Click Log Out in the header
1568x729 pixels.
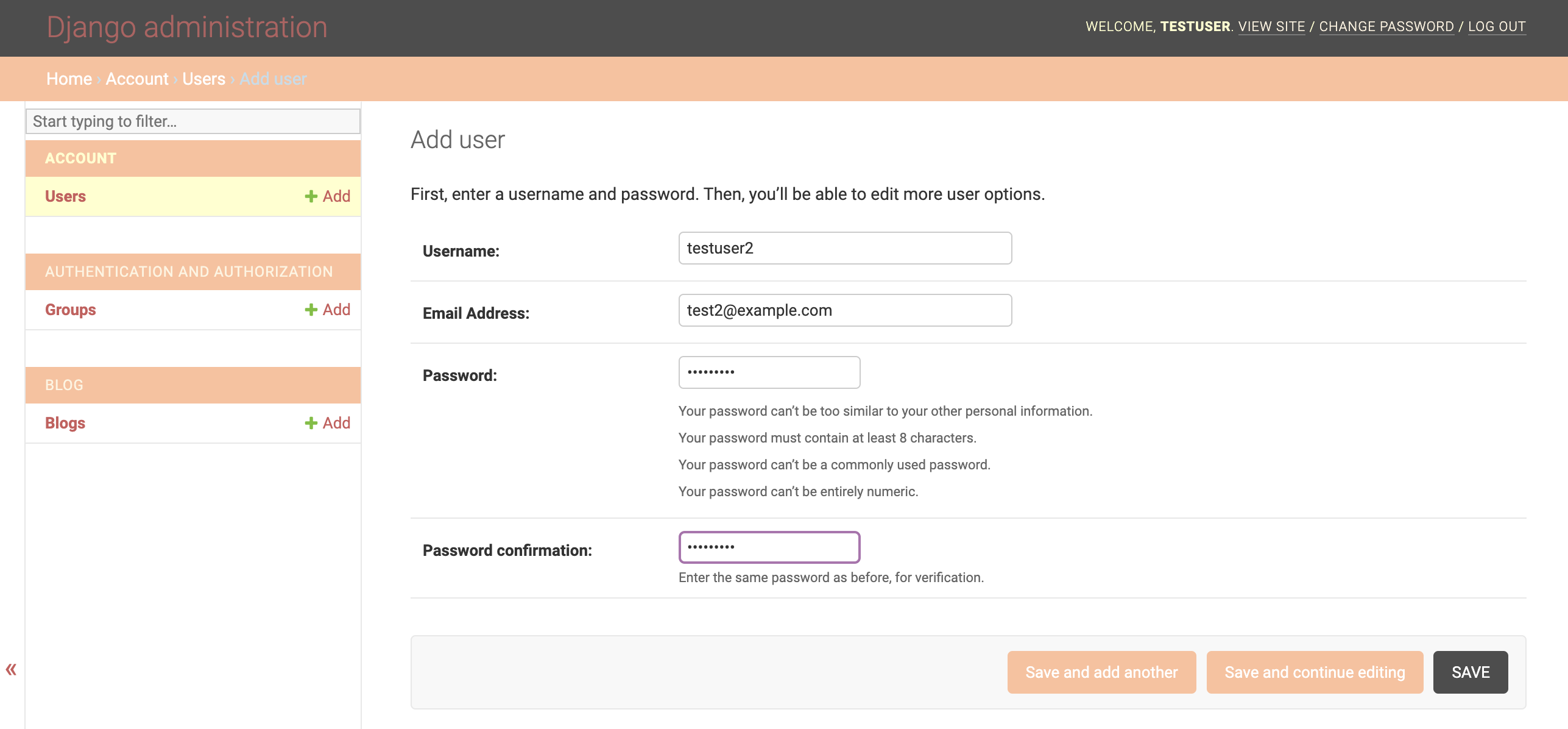coord(1496,27)
